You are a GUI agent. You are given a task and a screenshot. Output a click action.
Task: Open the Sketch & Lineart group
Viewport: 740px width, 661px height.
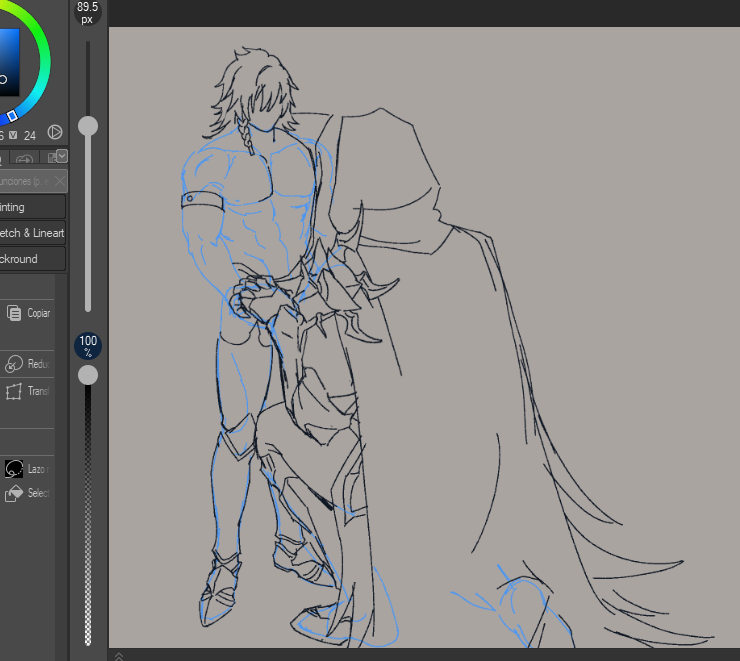point(30,233)
